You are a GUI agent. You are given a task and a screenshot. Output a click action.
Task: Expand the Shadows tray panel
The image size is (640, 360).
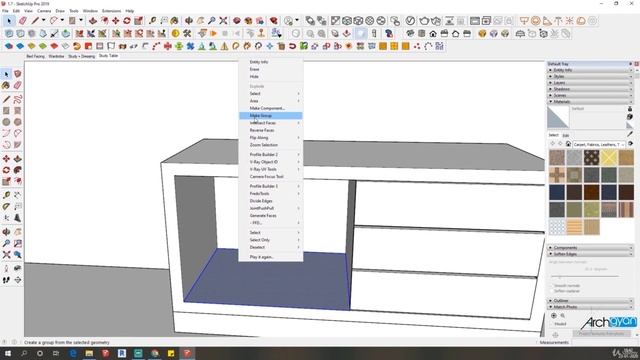(590, 89)
